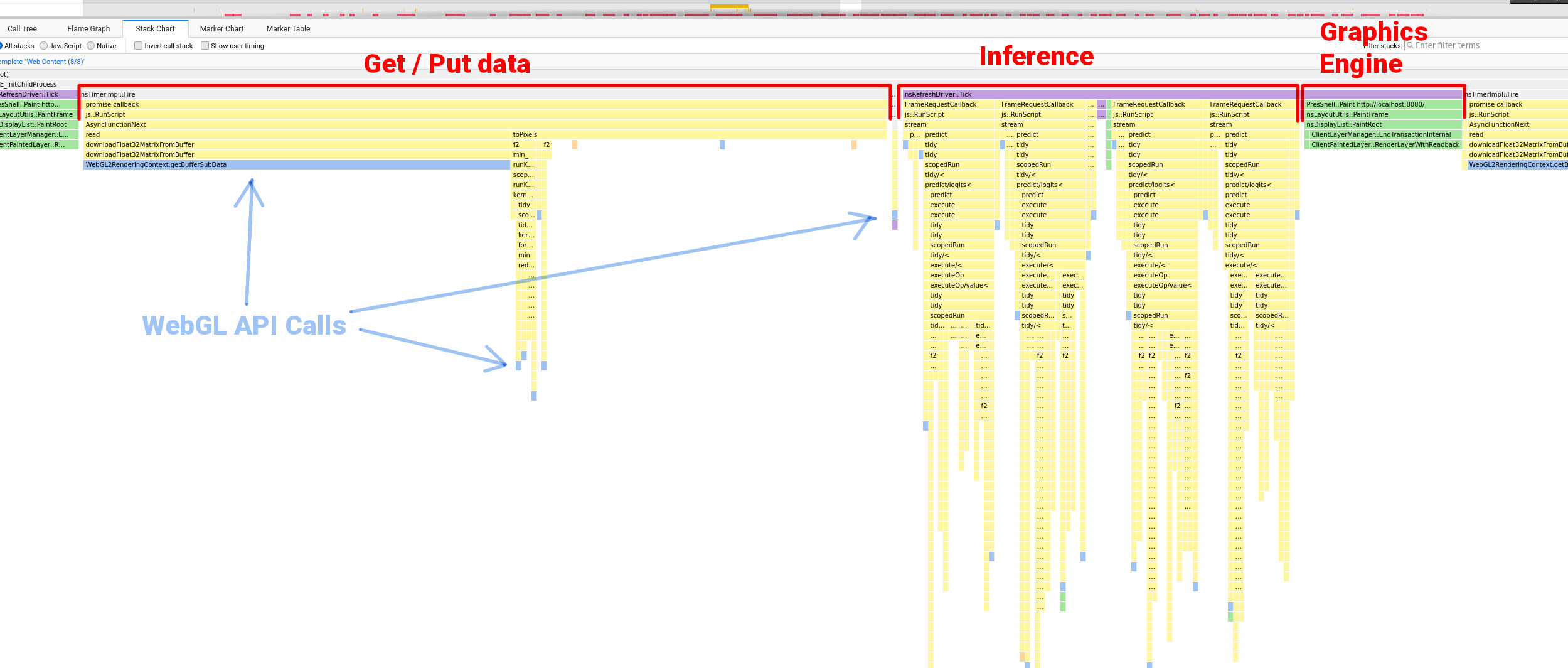Toggle the Show user timing checkbox
Viewport: 1568px width, 668px height.
(x=205, y=46)
